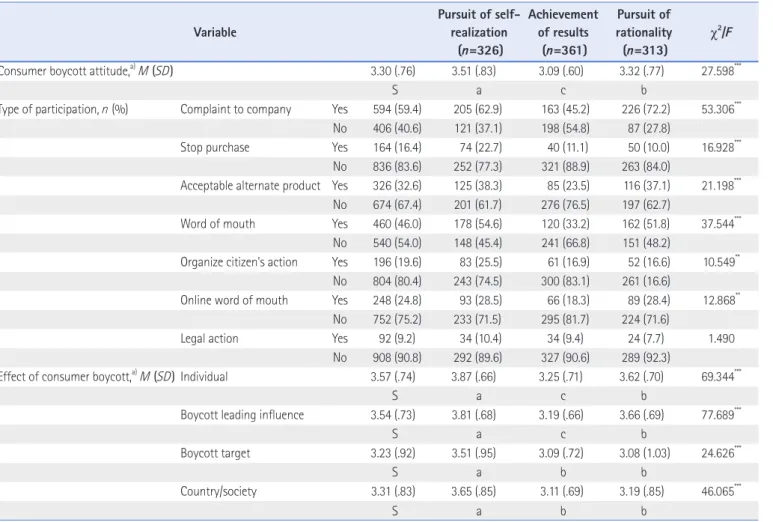Click the value "37.544"
Screen dimensions: 773x522
coord(718,224)
